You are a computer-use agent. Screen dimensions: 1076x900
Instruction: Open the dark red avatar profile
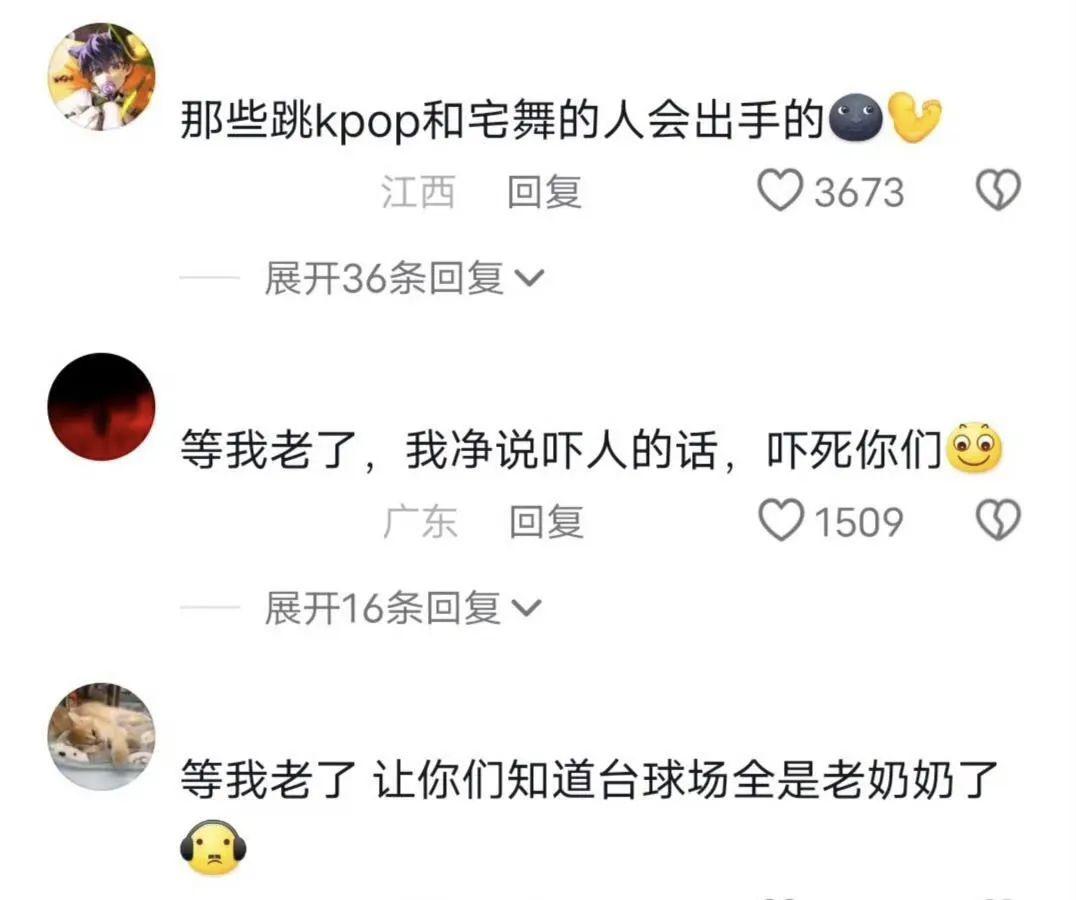102,407
